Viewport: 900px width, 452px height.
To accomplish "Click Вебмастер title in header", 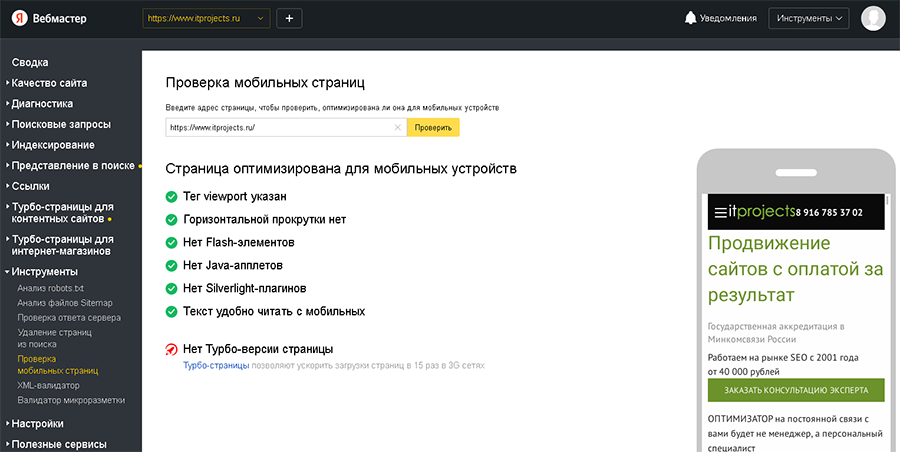I will [60, 19].
